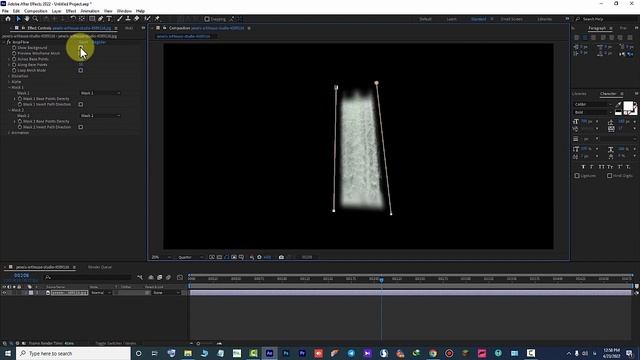
Task: Expand the Distortion group
Action: pyautogui.click(x=9, y=76)
